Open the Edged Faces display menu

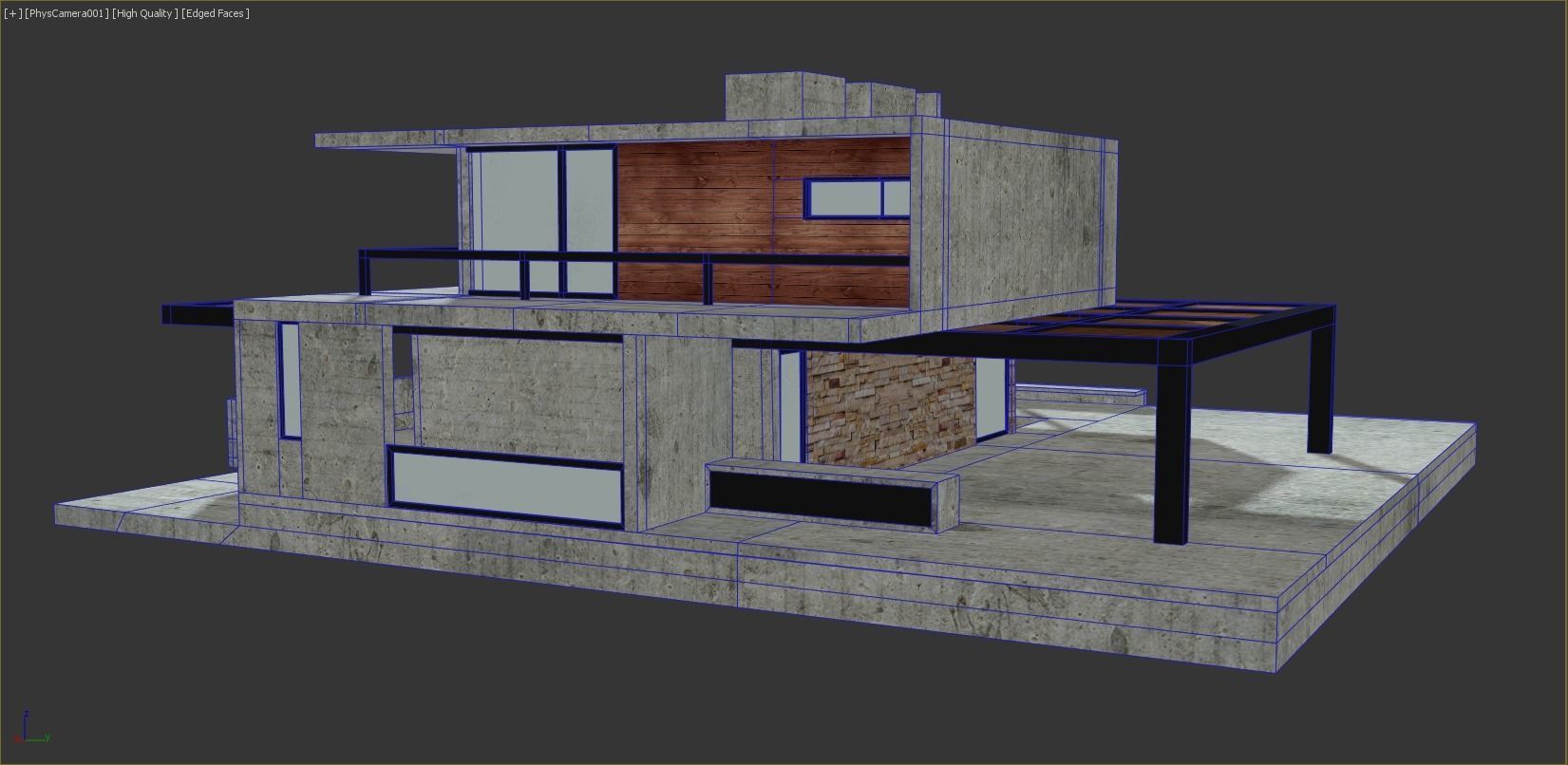216,13
